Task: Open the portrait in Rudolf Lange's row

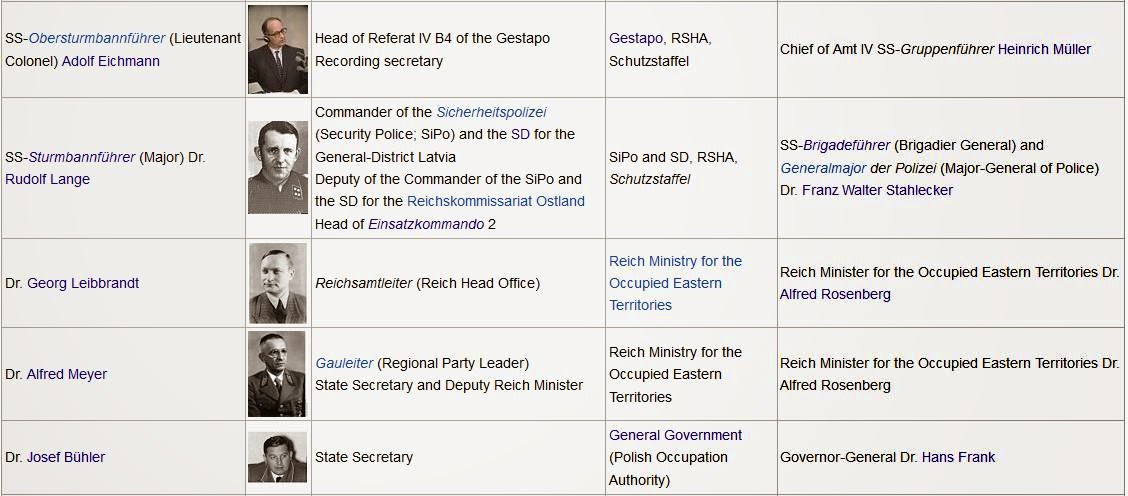Action: pos(278,167)
